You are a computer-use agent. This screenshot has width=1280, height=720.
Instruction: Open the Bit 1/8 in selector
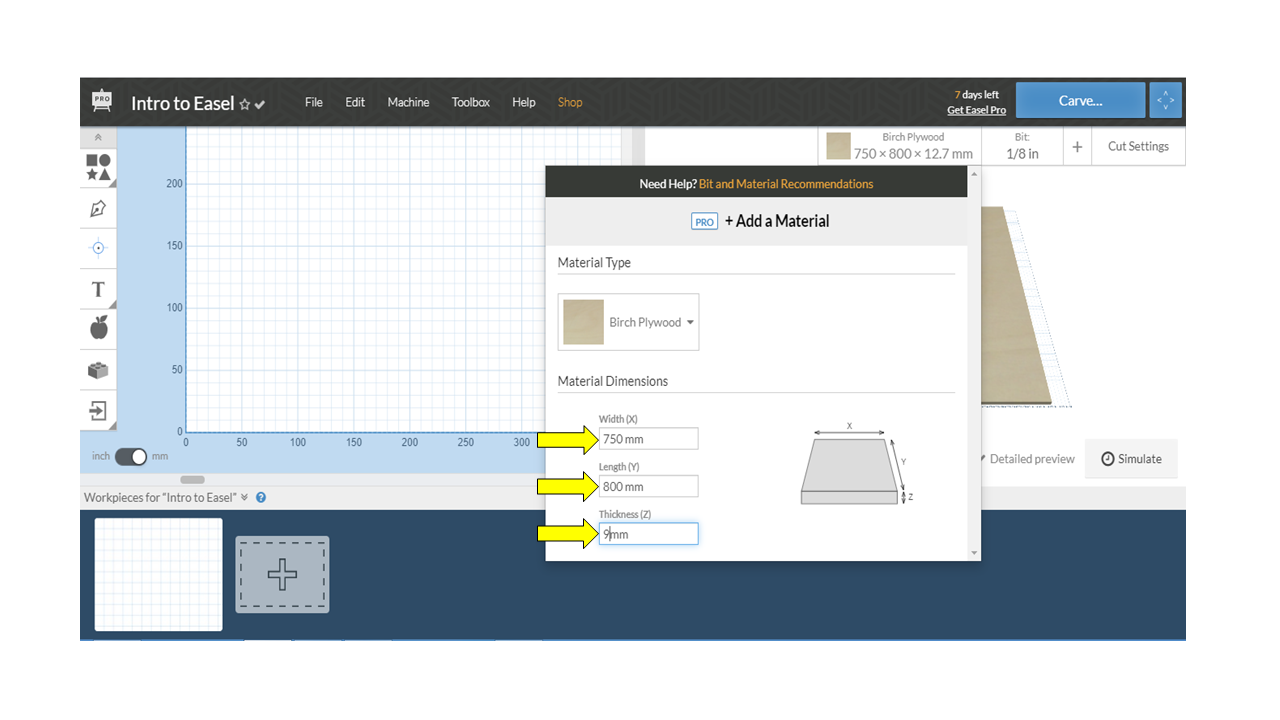point(1022,147)
